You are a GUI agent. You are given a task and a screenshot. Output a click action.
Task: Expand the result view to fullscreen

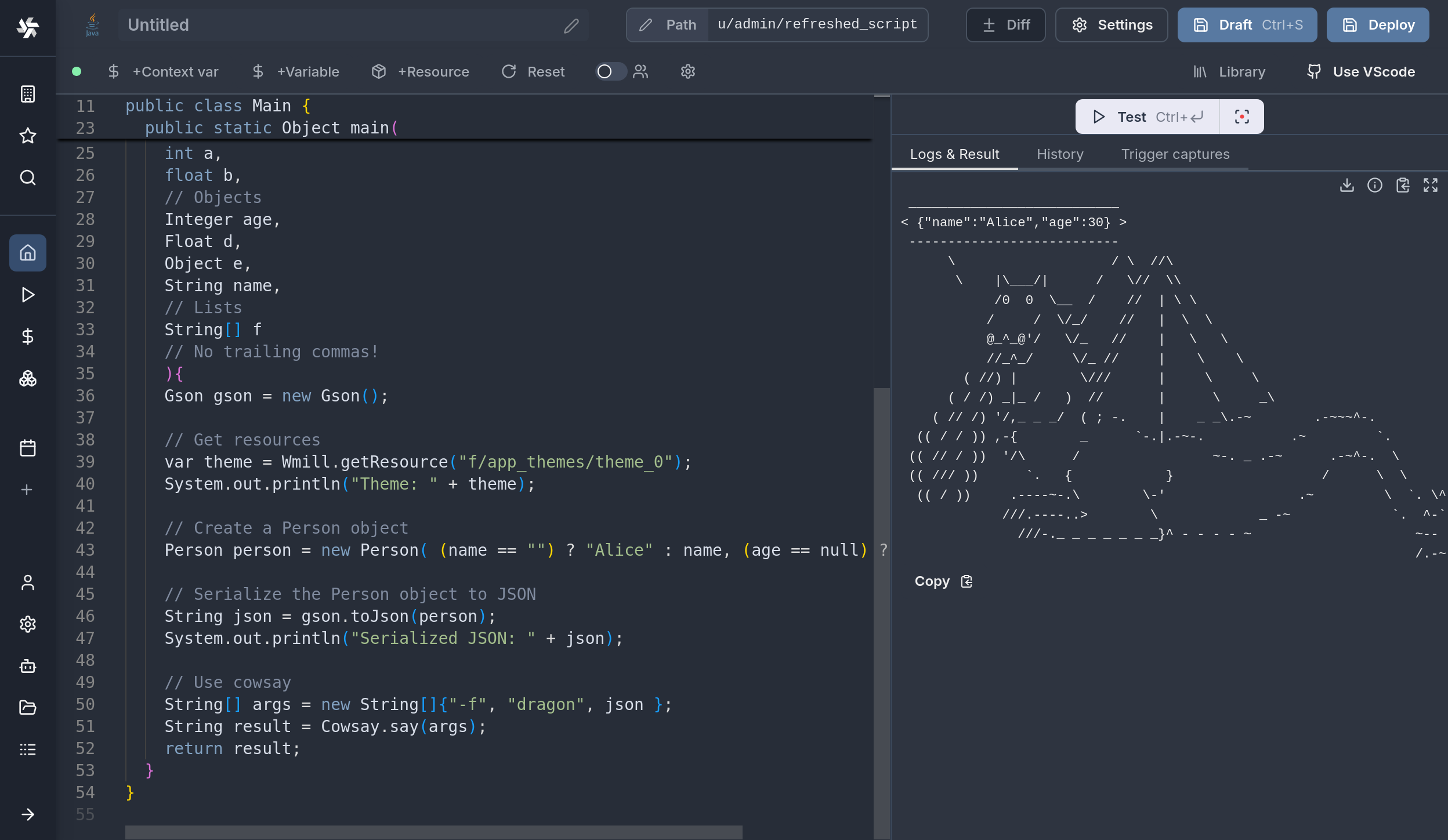pos(1432,185)
